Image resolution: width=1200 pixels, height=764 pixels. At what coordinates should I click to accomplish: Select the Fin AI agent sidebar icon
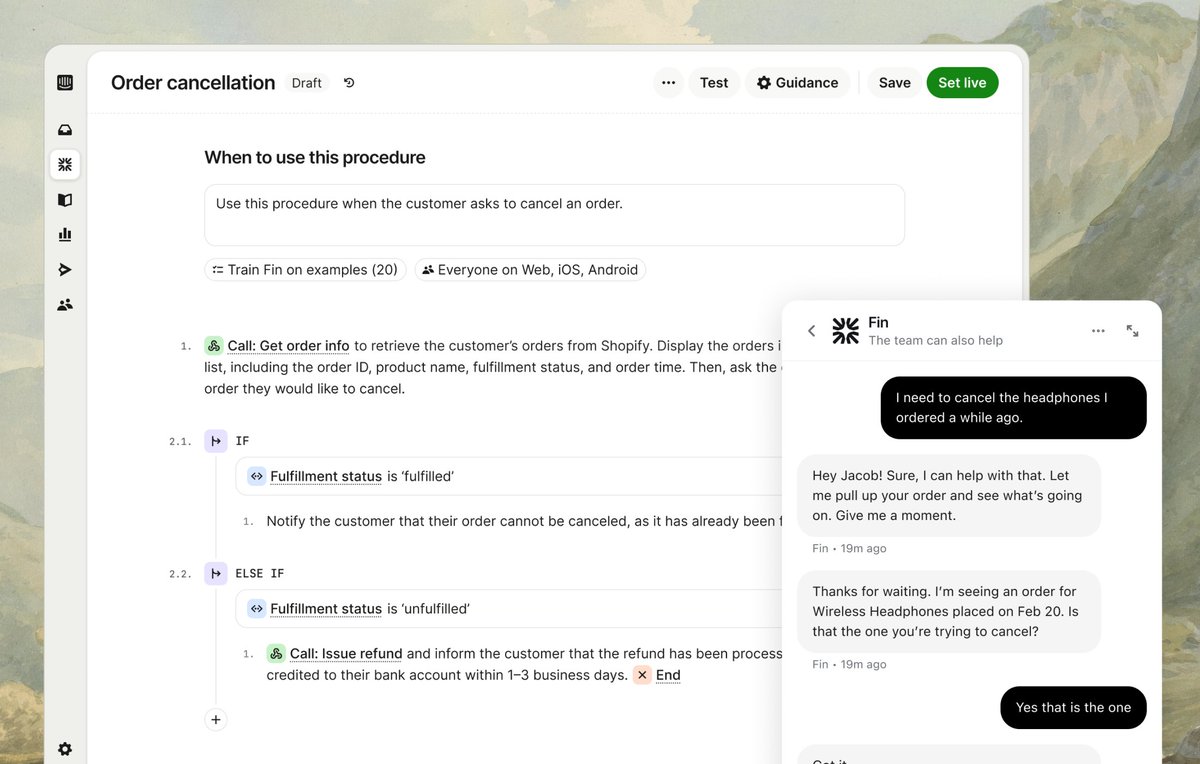coord(65,164)
